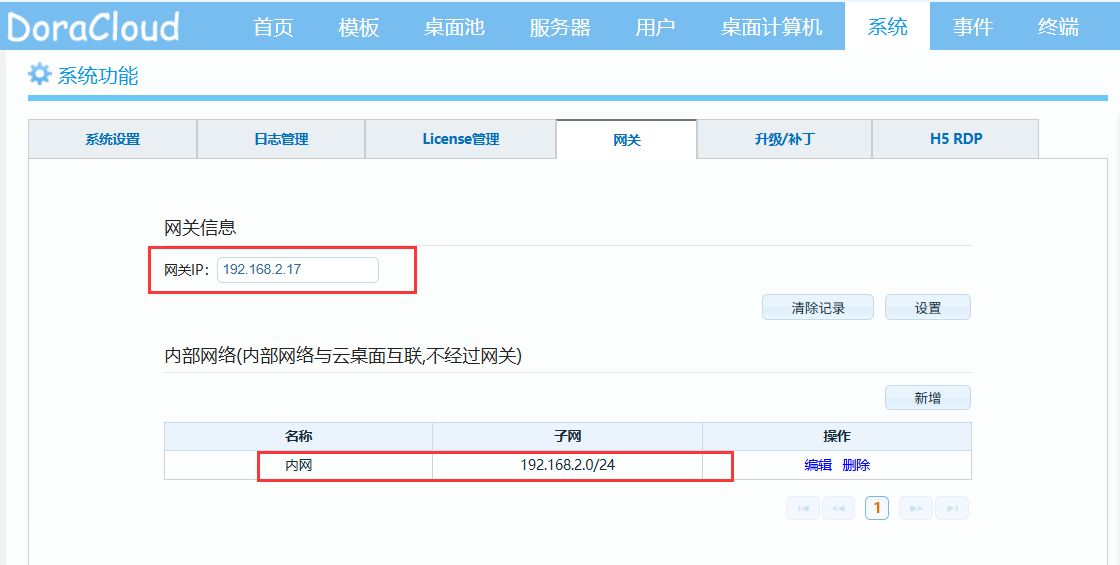Open the 服务器 section
Image resolution: width=1120 pixels, height=565 pixels.
(x=560, y=27)
